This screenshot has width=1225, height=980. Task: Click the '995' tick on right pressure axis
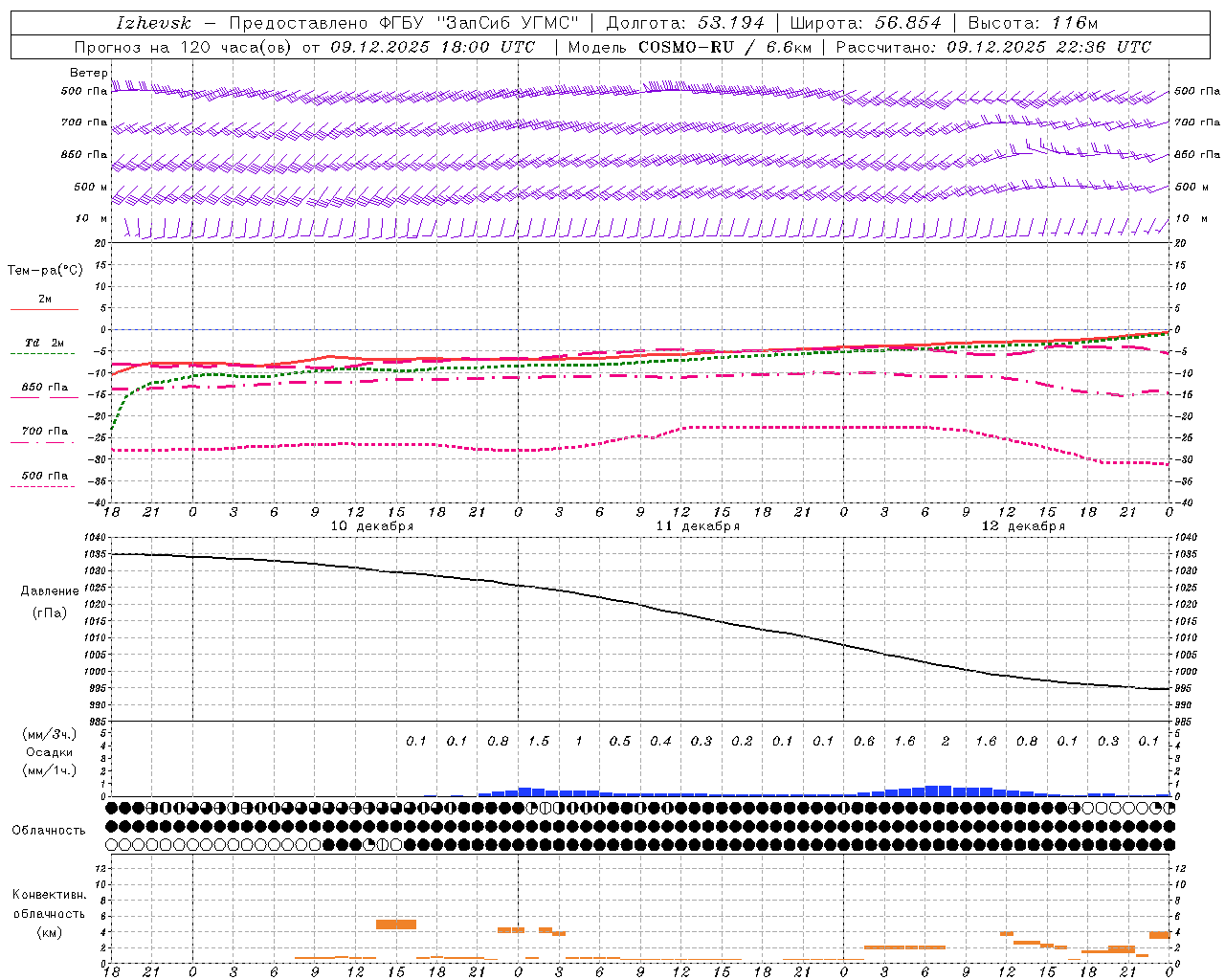click(1183, 688)
